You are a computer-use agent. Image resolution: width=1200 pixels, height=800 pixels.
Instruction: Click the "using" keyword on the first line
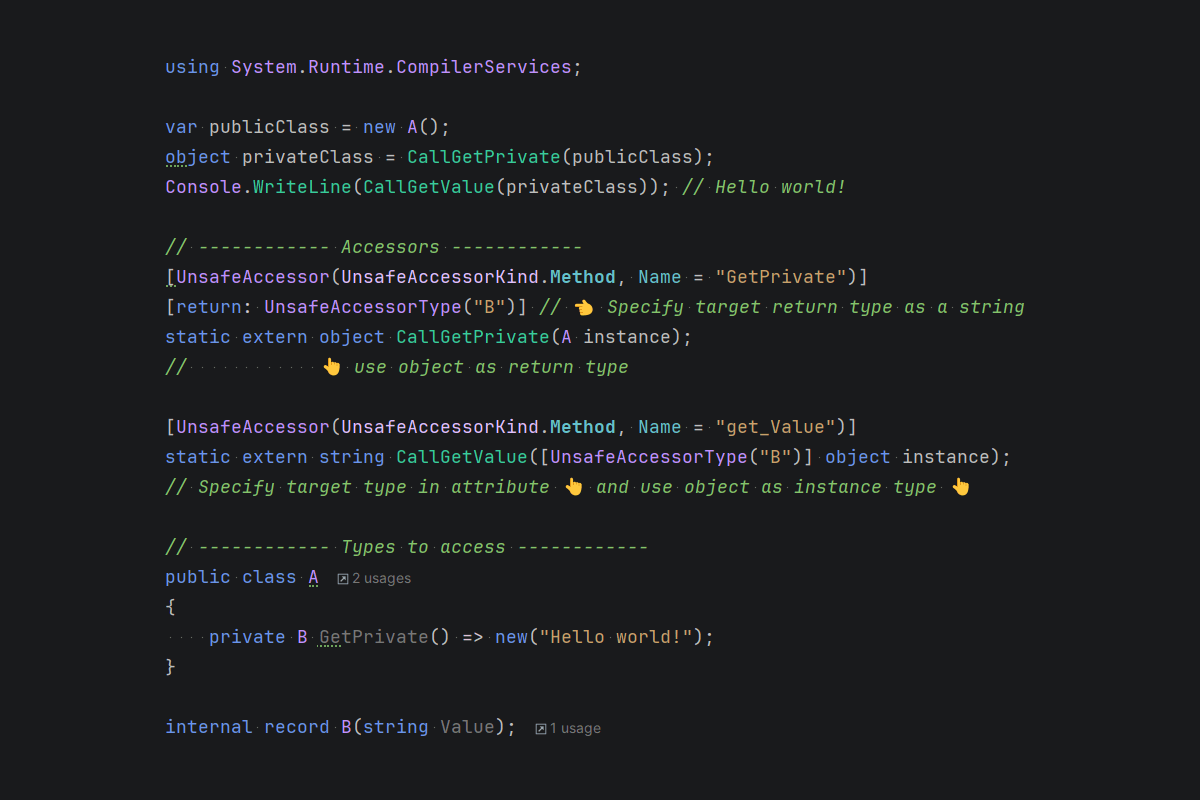point(192,67)
